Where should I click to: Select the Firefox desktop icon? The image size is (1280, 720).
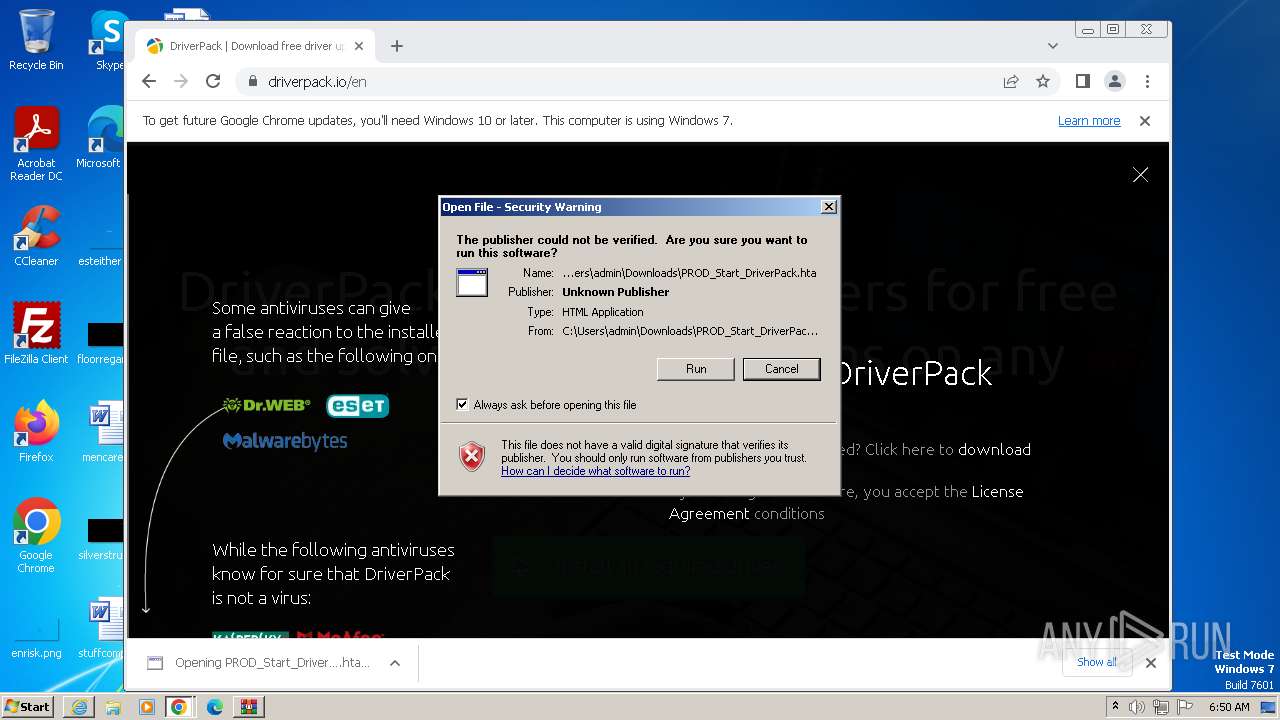click(x=36, y=432)
